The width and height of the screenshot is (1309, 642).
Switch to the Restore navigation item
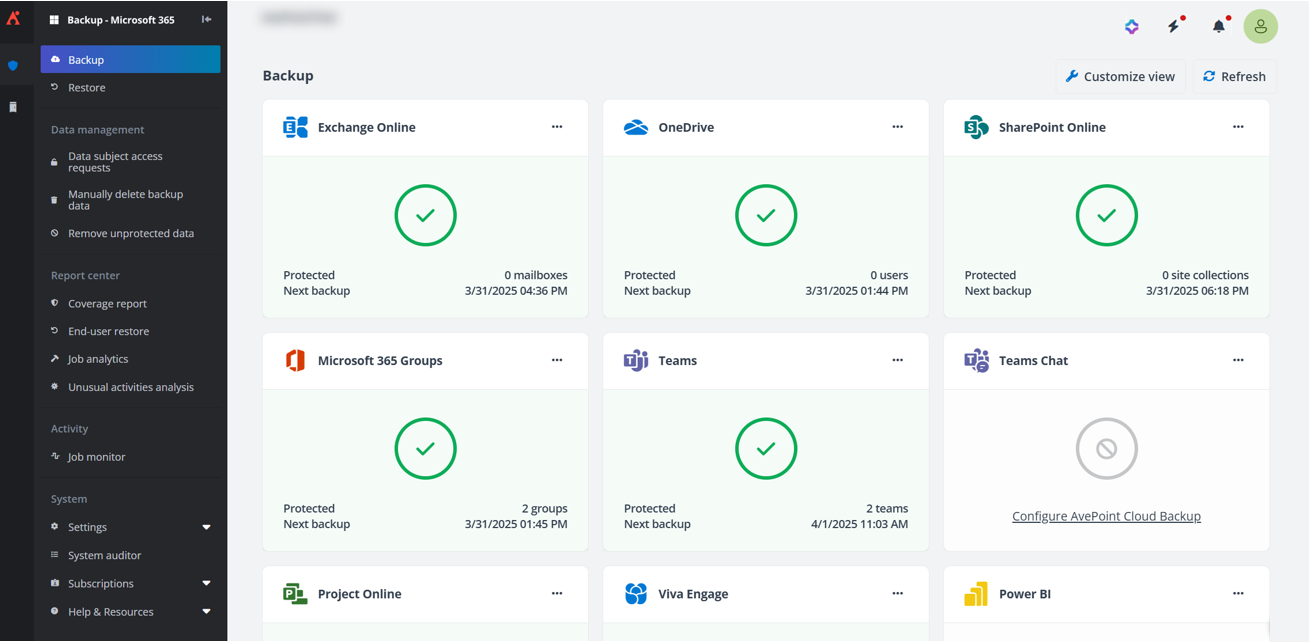pyautogui.click(x=87, y=87)
